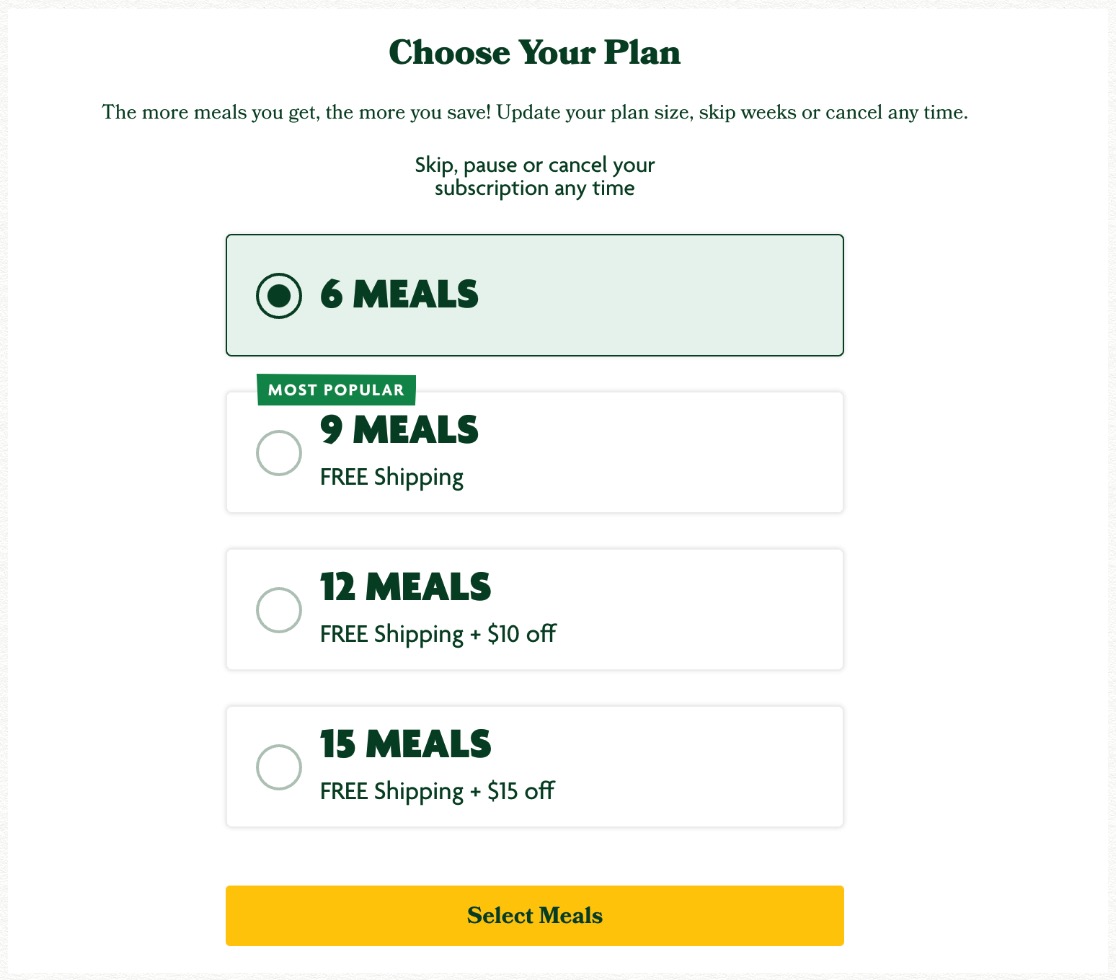Click "Skip, pause or cancel your subscription" note
The width and height of the screenshot is (1116, 980).
[535, 176]
